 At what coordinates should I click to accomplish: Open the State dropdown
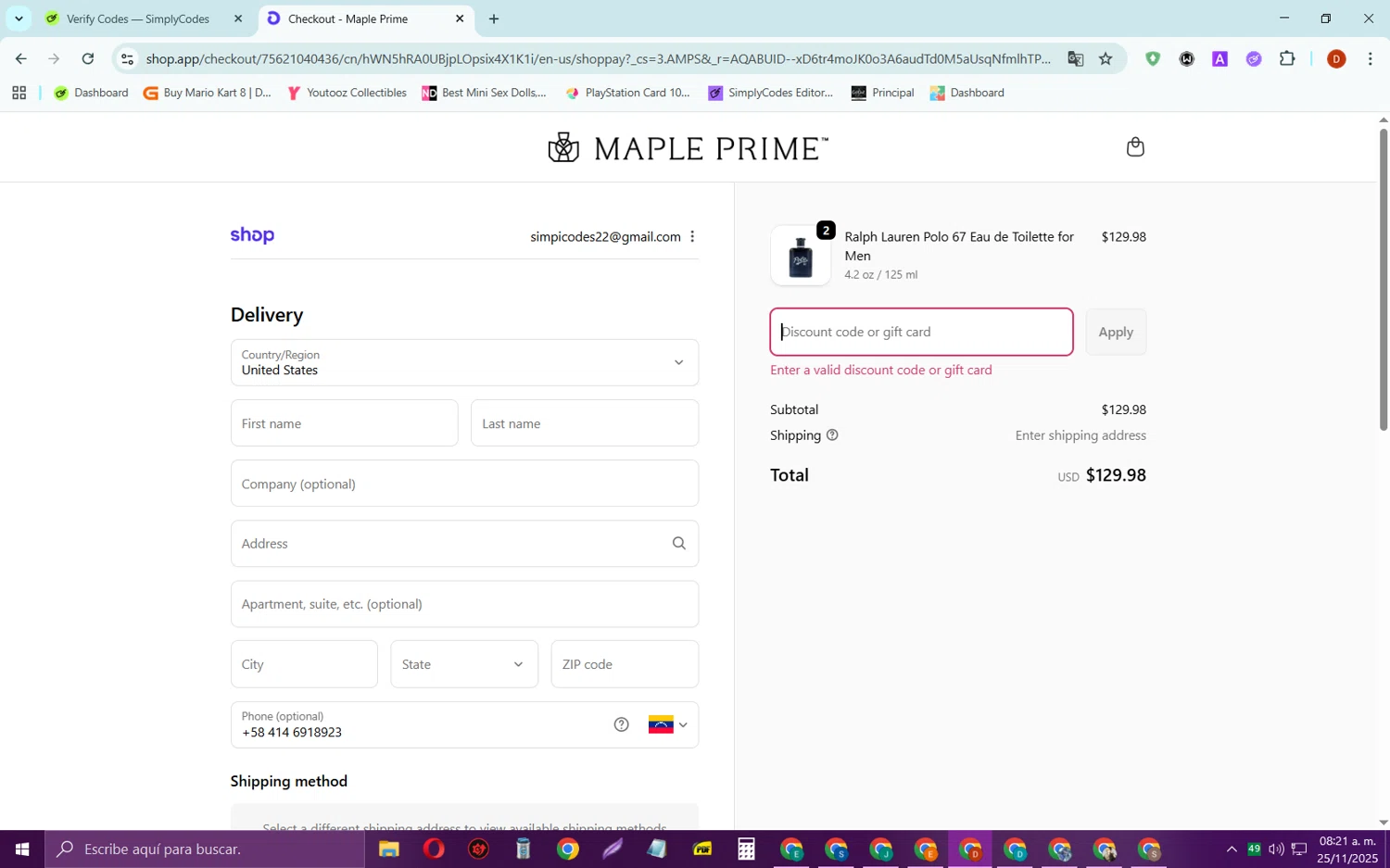464,664
